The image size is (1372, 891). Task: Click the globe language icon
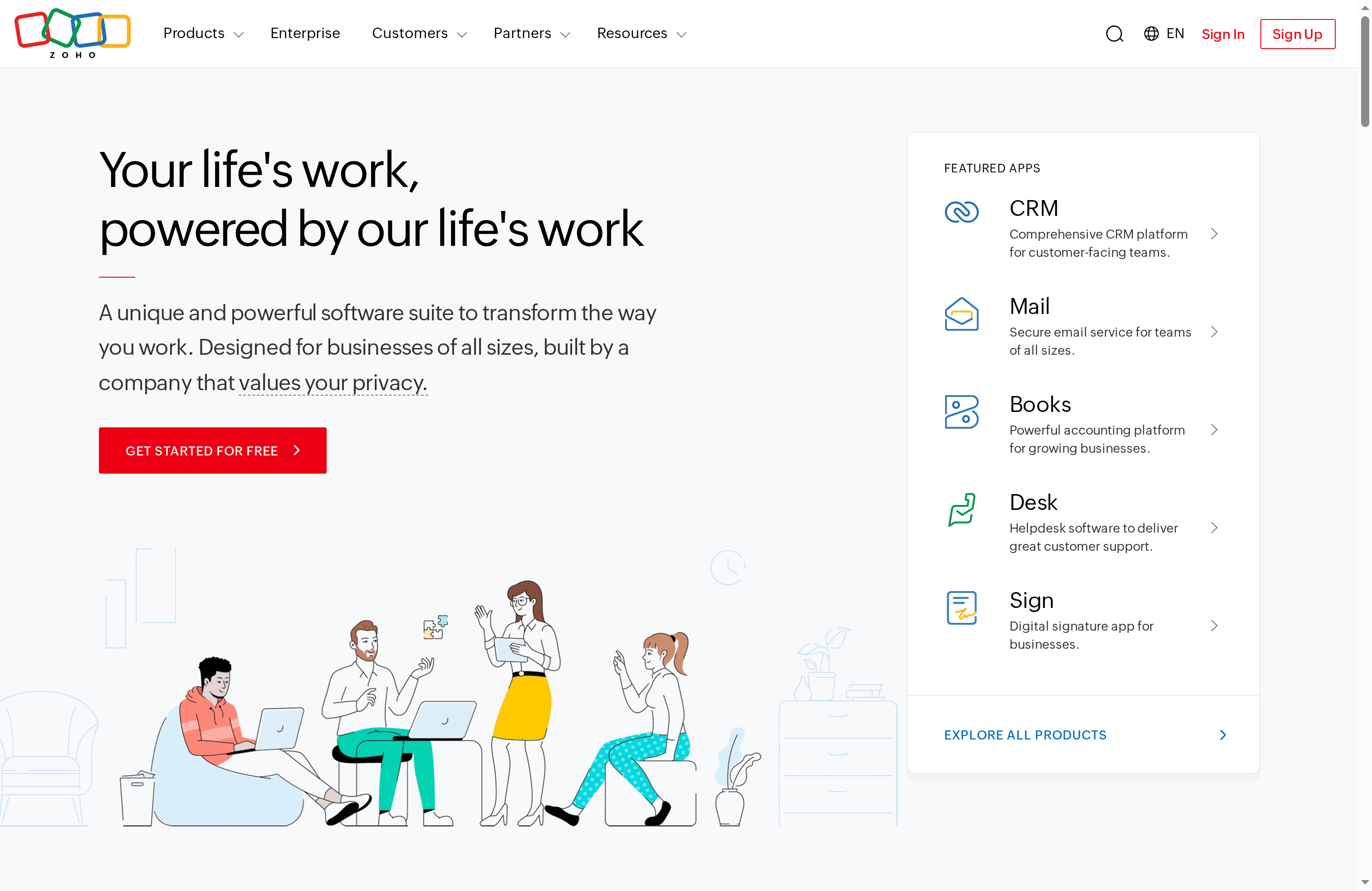coord(1151,34)
